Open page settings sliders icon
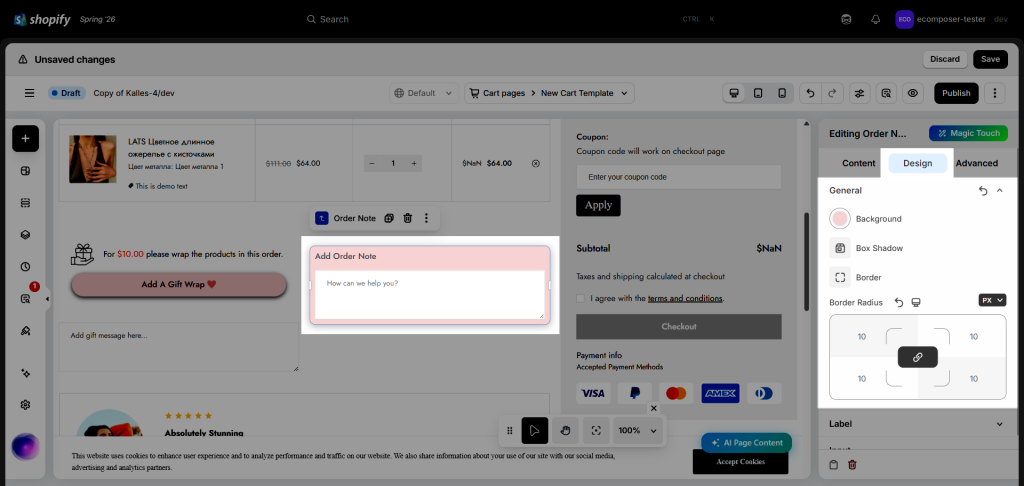This screenshot has height=486, width=1024. pyautogui.click(x=859, y=93)
